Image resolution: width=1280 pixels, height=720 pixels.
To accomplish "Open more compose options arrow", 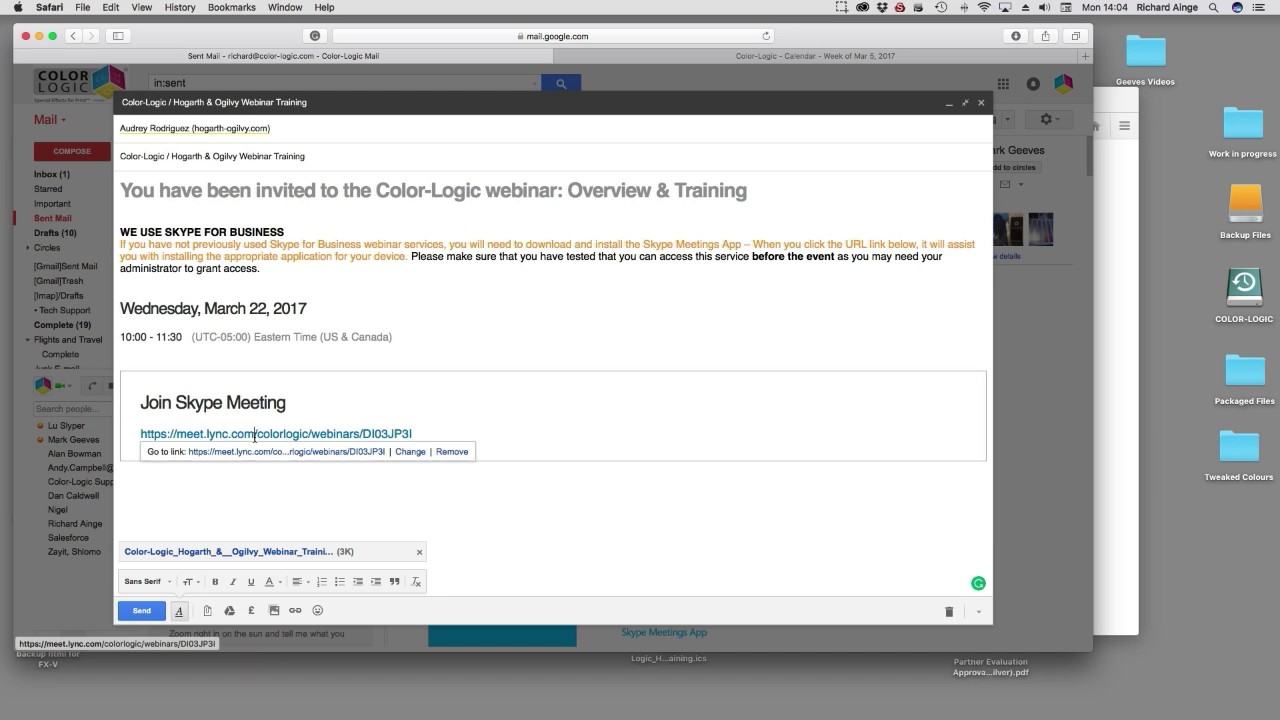I will [979, 612].
